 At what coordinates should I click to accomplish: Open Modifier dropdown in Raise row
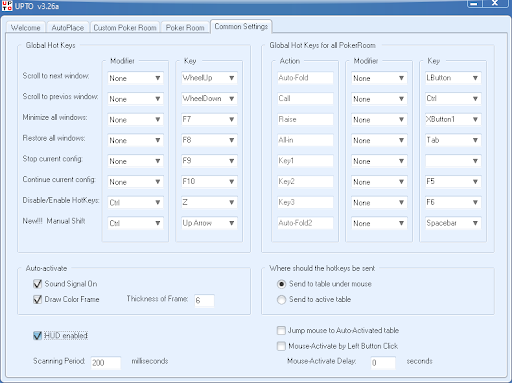[x=379, y=119]
